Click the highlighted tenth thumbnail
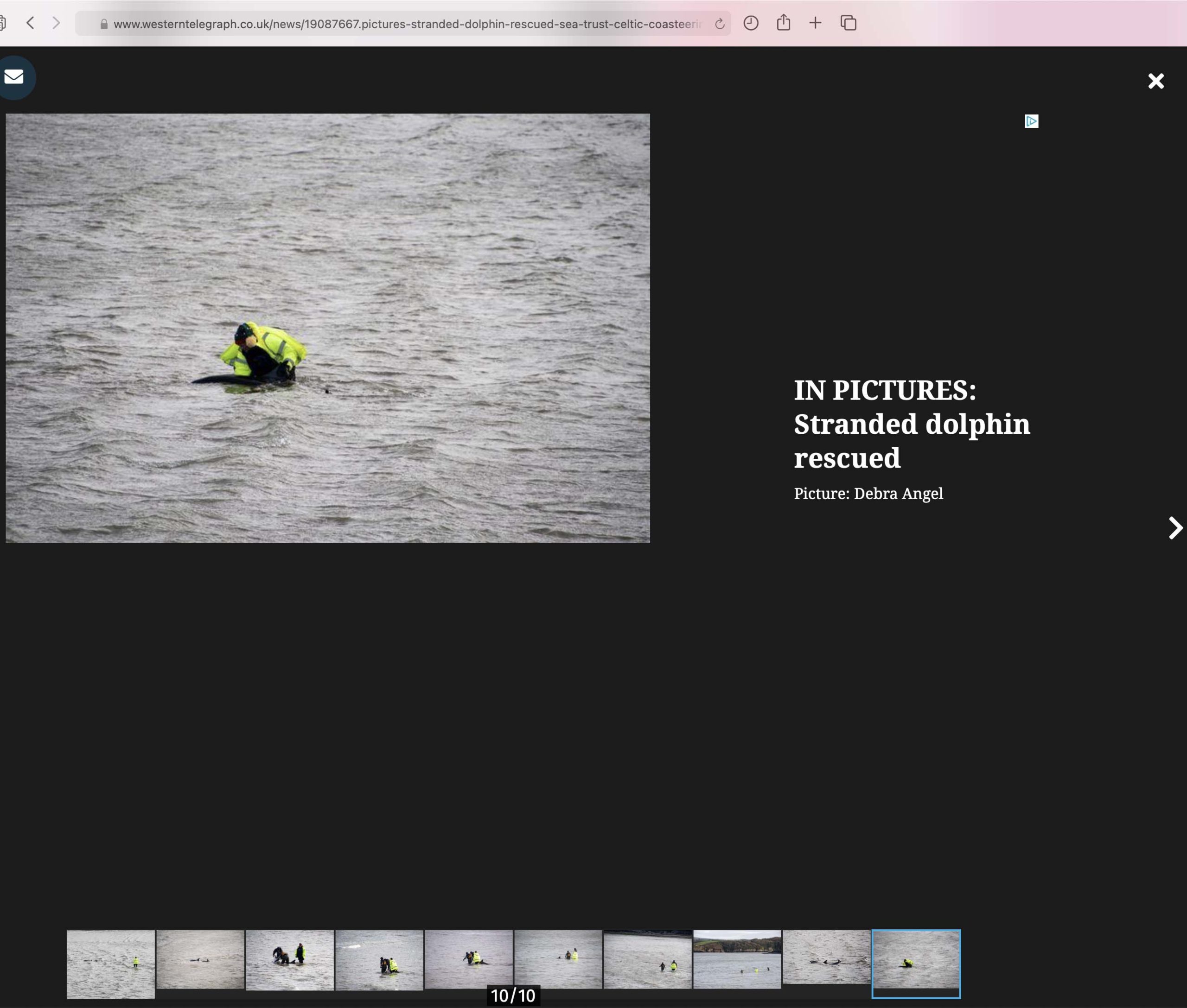 coord(915,963)
